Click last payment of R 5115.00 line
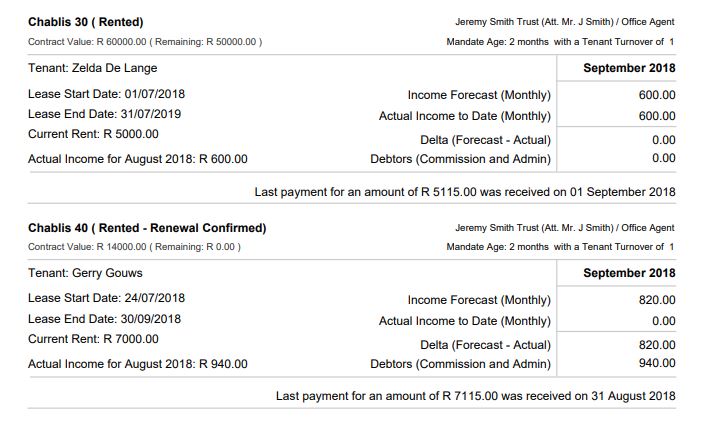Image resolution: width=712 pixels, height=421 pixels. pos(465,192)
